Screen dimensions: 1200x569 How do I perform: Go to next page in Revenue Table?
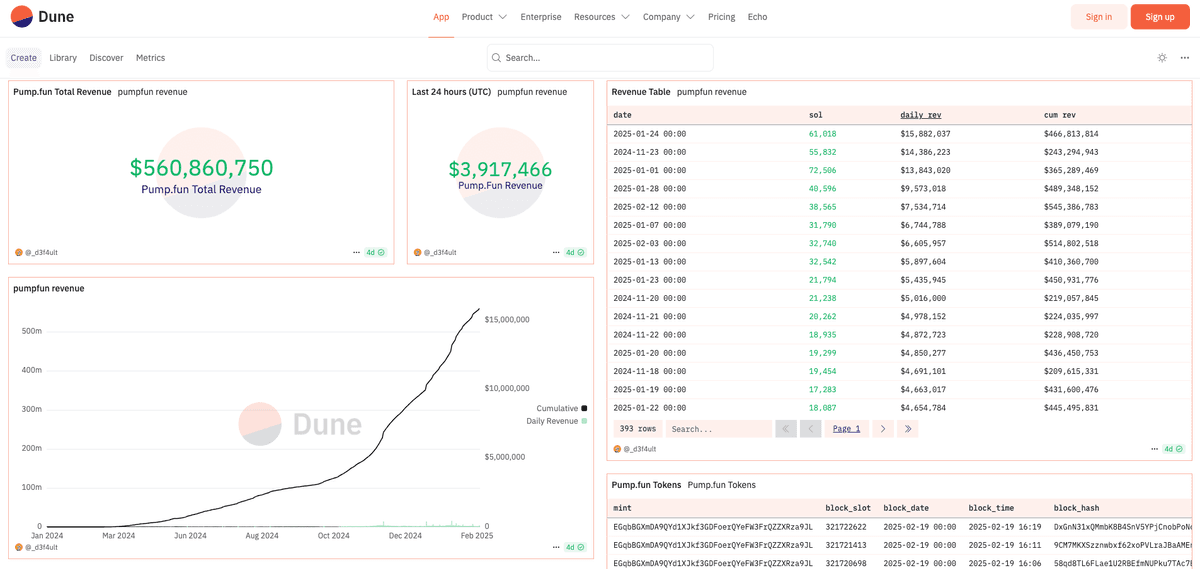point(882,429)
